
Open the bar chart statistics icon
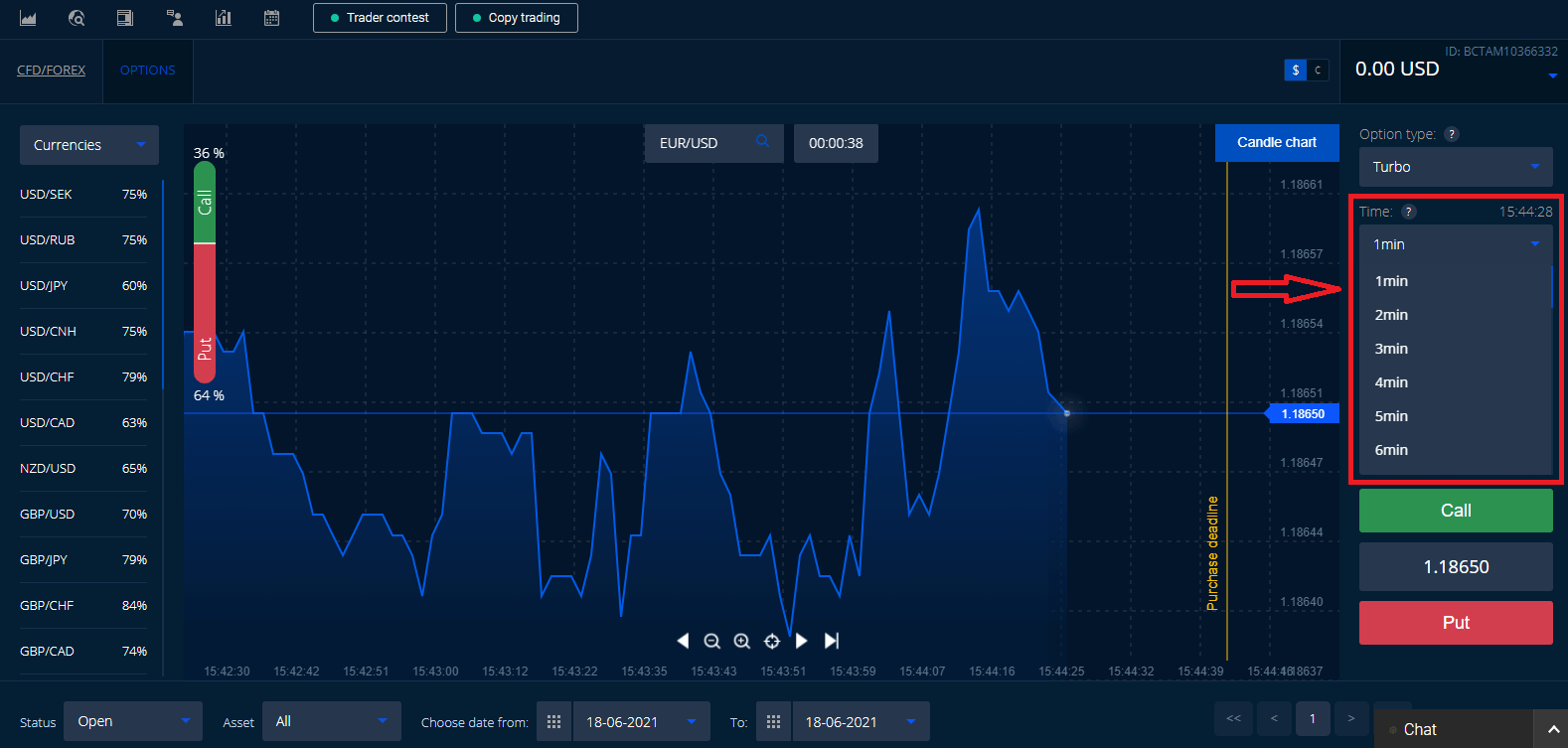click(x=223, y=18)
